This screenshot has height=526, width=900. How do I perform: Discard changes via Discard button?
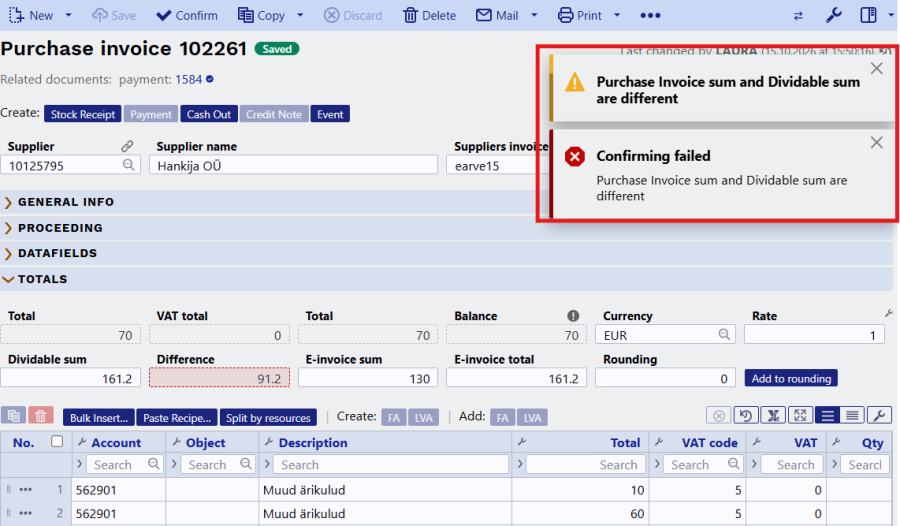tap(353, 16)
